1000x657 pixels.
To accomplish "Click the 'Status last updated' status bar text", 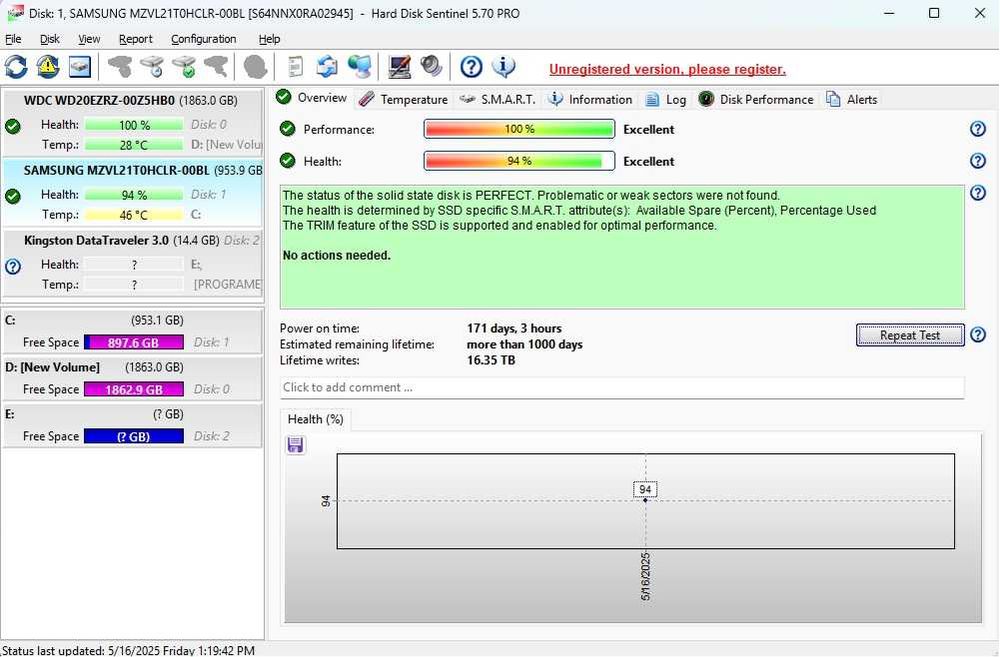I will 128,651.
